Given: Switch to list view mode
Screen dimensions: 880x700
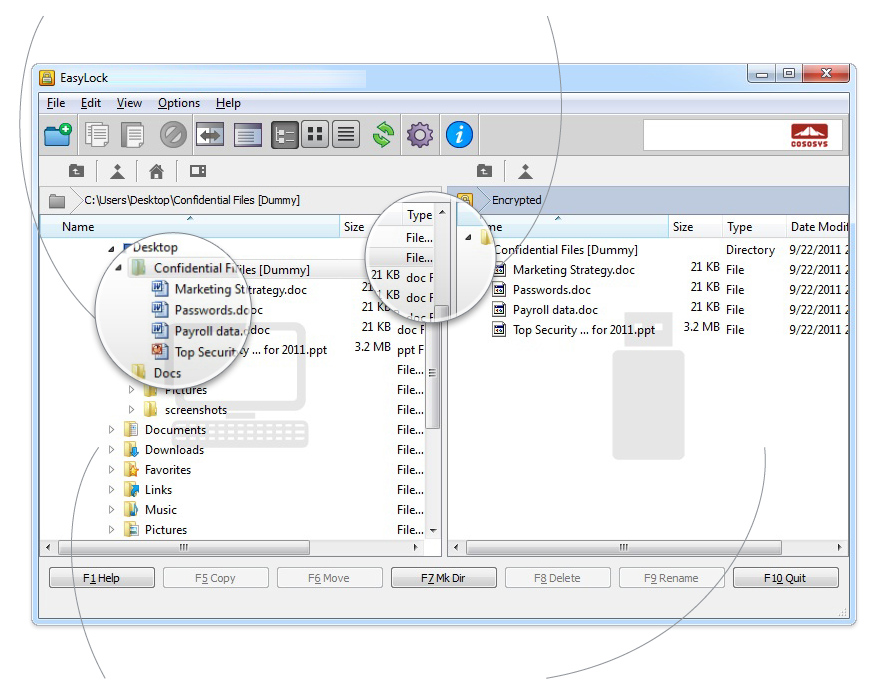Looking at the screenshot, I should coord(346,134).
